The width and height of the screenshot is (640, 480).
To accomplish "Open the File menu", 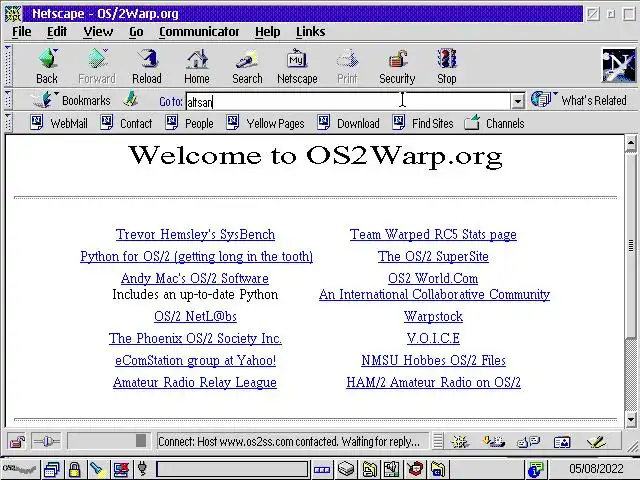I will pyautogui.click(x=22, y=31).
